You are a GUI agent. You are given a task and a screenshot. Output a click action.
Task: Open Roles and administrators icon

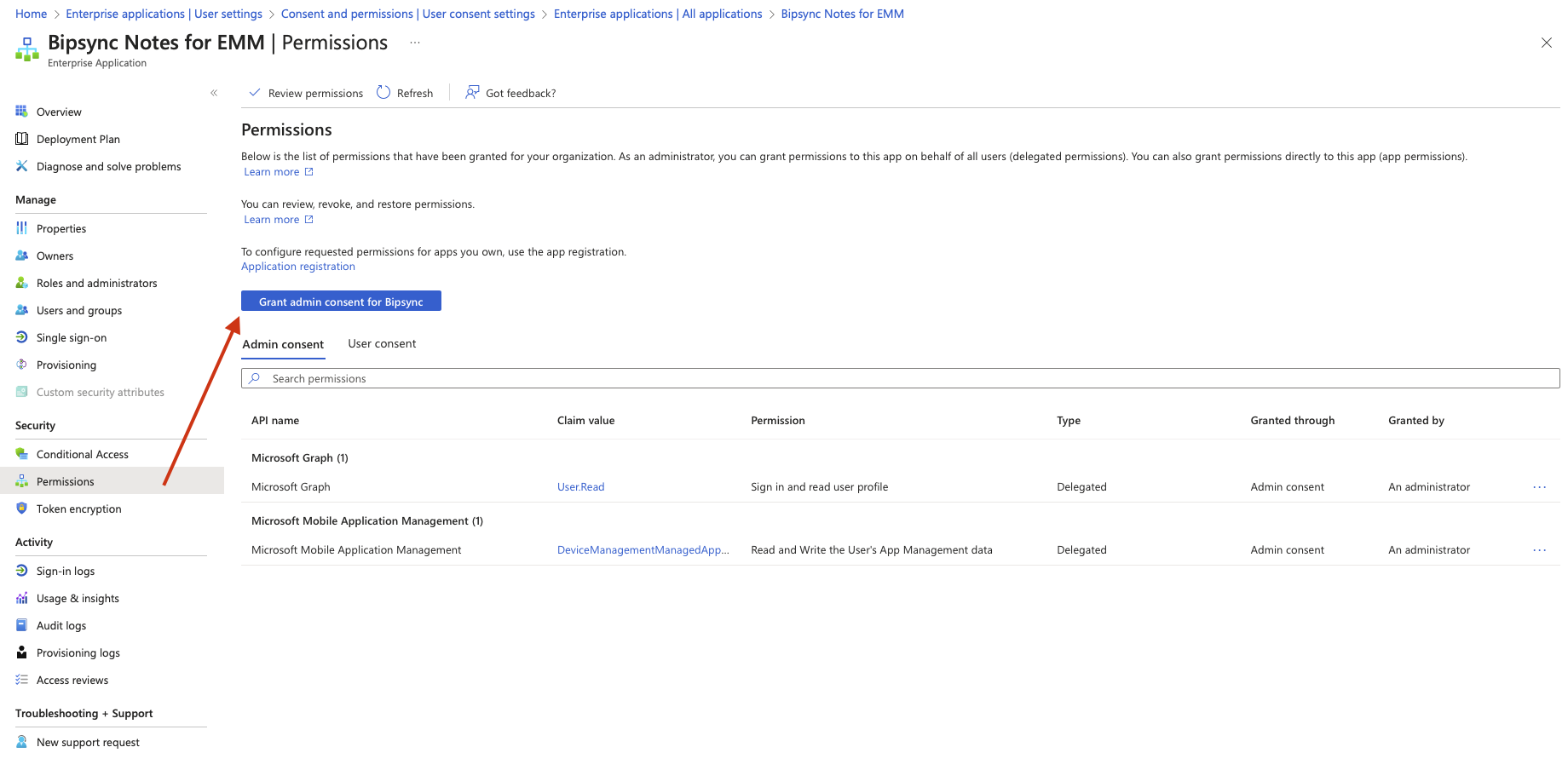[x=21, y=283]
